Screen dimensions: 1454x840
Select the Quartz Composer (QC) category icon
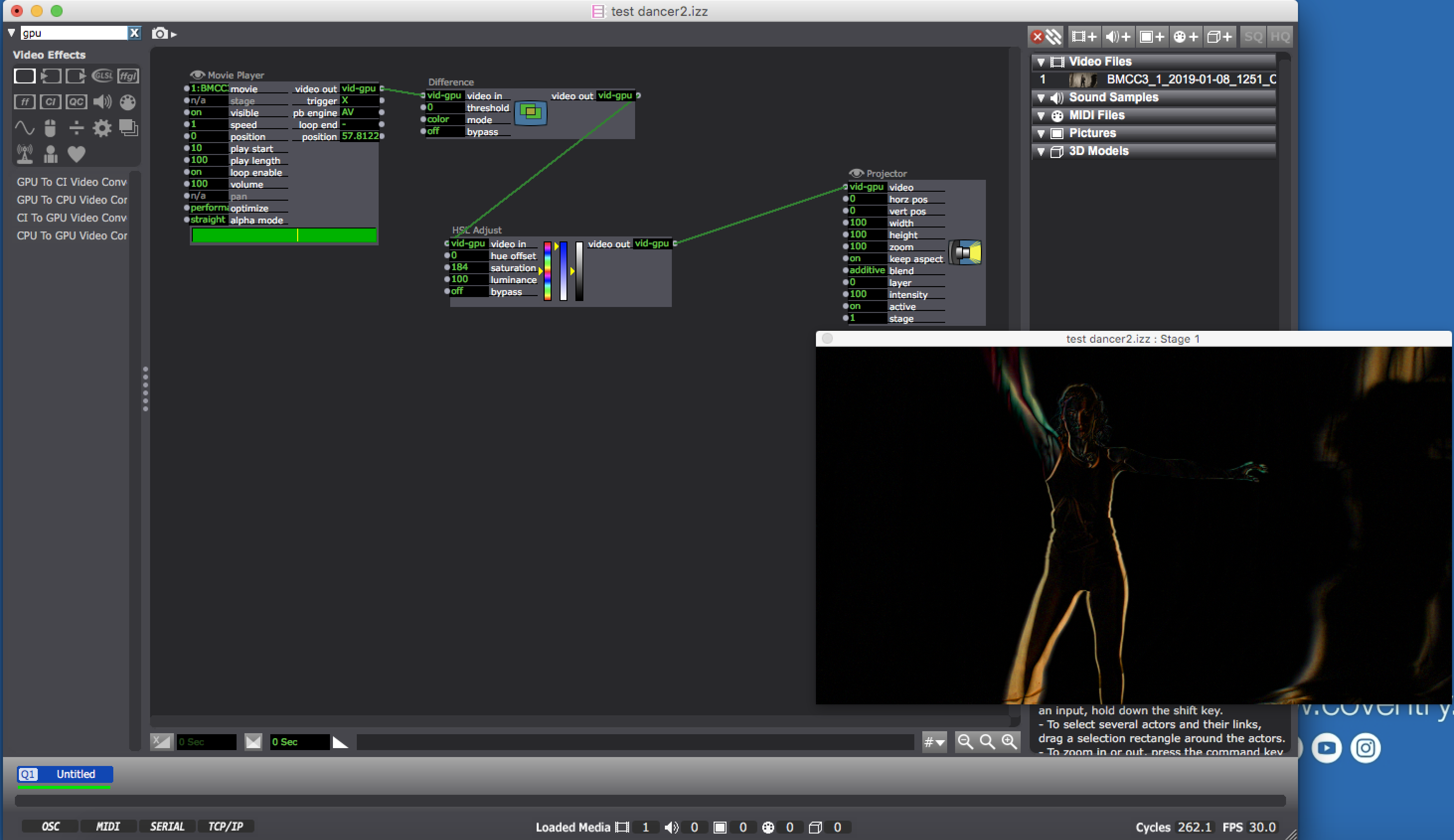point(76,101)
